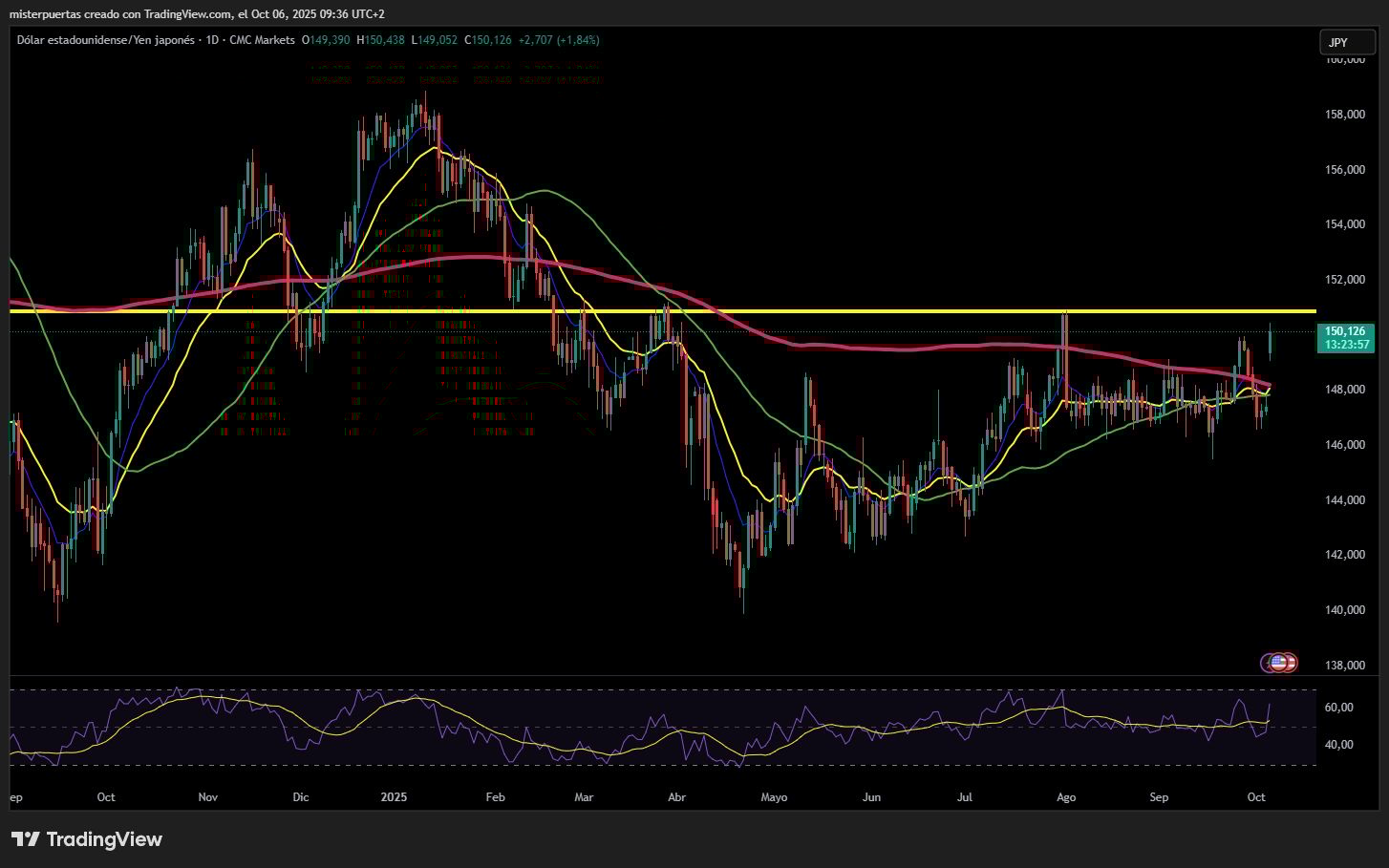Click the symbol title Dólar estadounidense/Yen japonés
Screen dimensions: 1389x868
point(105,40)
